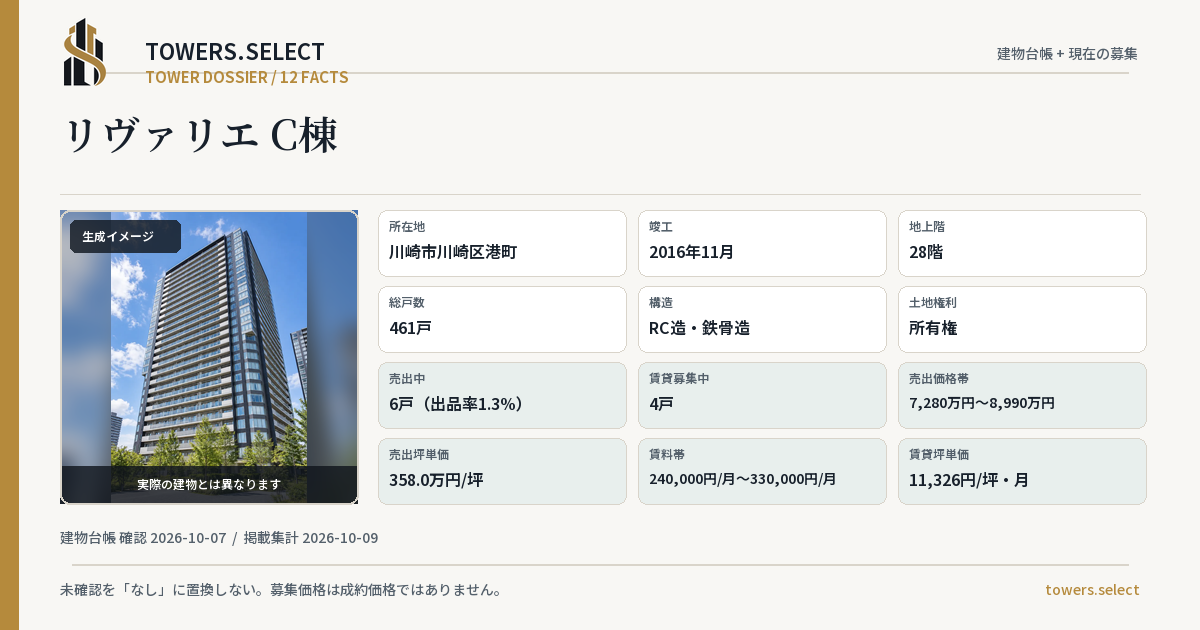This screenshot has width=1200, height=630.
Task: Click the 生成イメージ badge on the image
Action: (125, 237)
